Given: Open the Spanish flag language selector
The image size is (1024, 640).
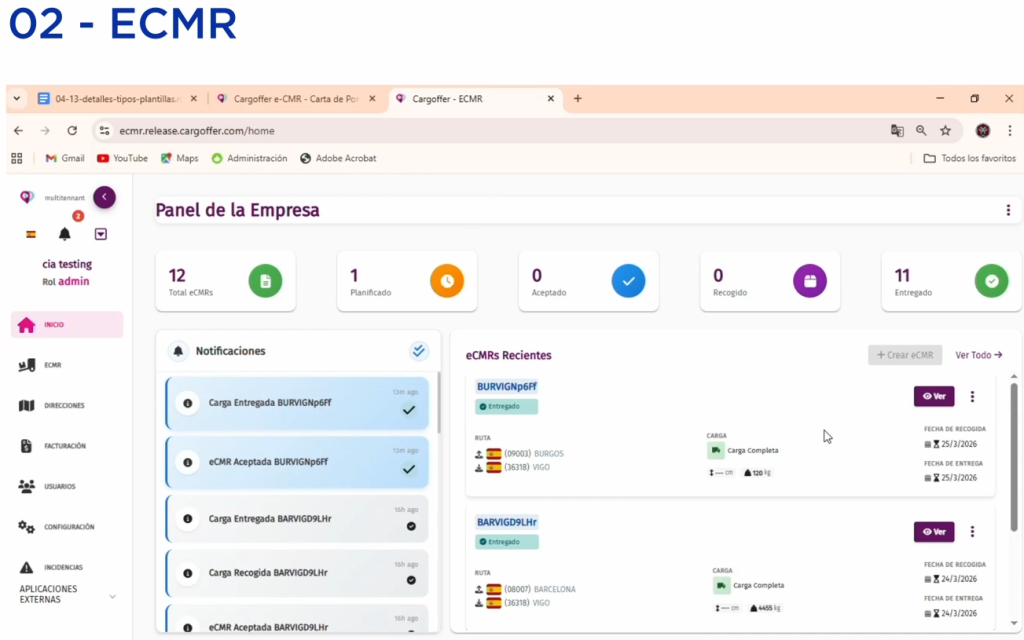Looking at the screenshot, I should point(31,234).
